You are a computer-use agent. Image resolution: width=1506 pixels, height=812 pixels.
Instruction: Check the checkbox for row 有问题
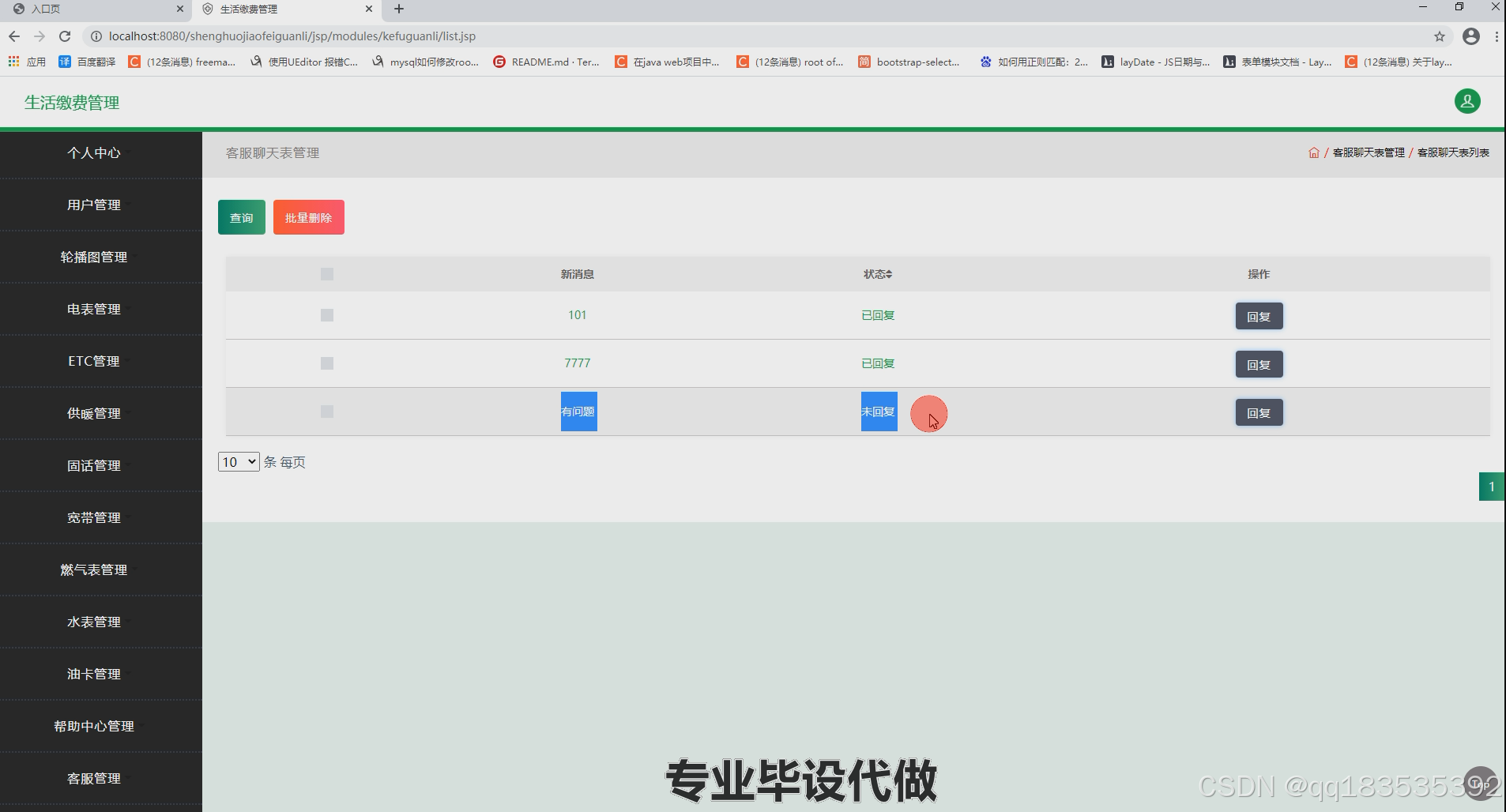pos(327,412)
